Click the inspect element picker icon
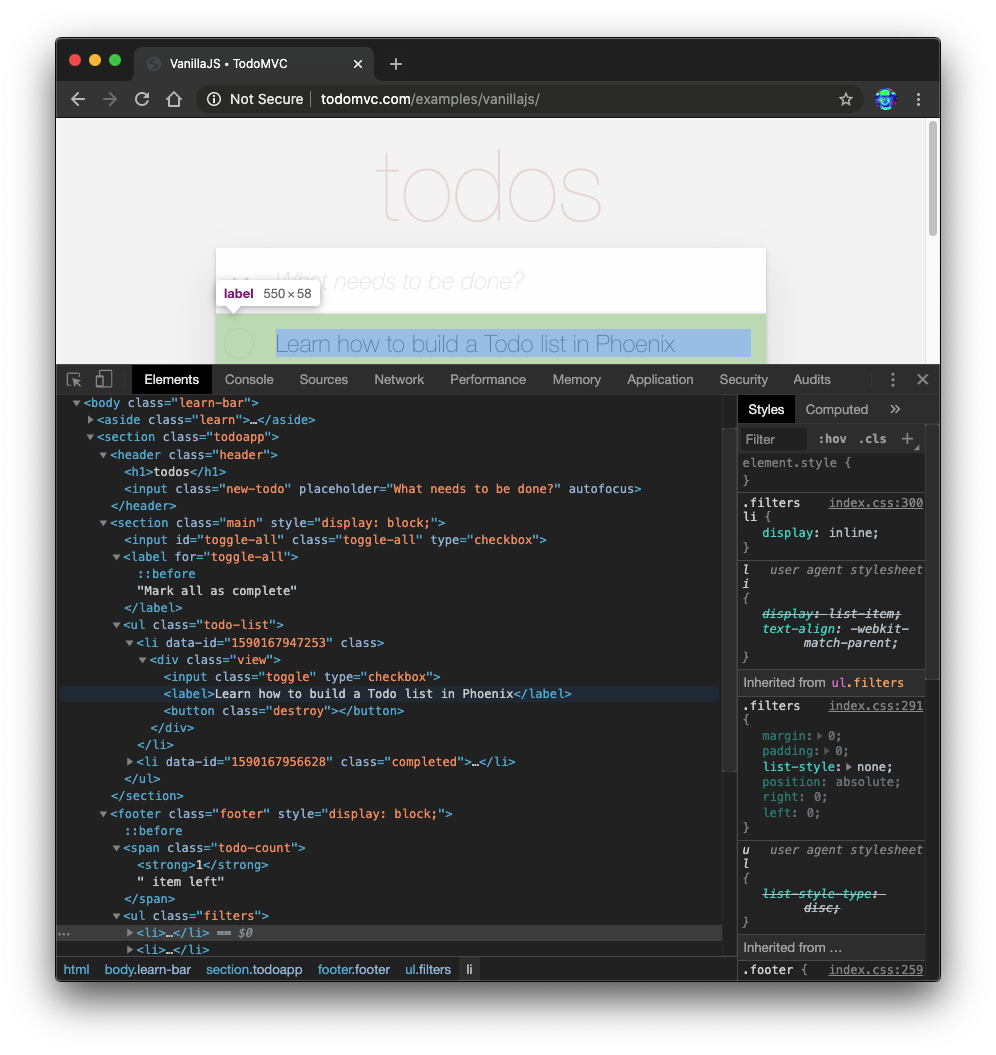The image size is (996, 1055). click(x=74, y=380)
